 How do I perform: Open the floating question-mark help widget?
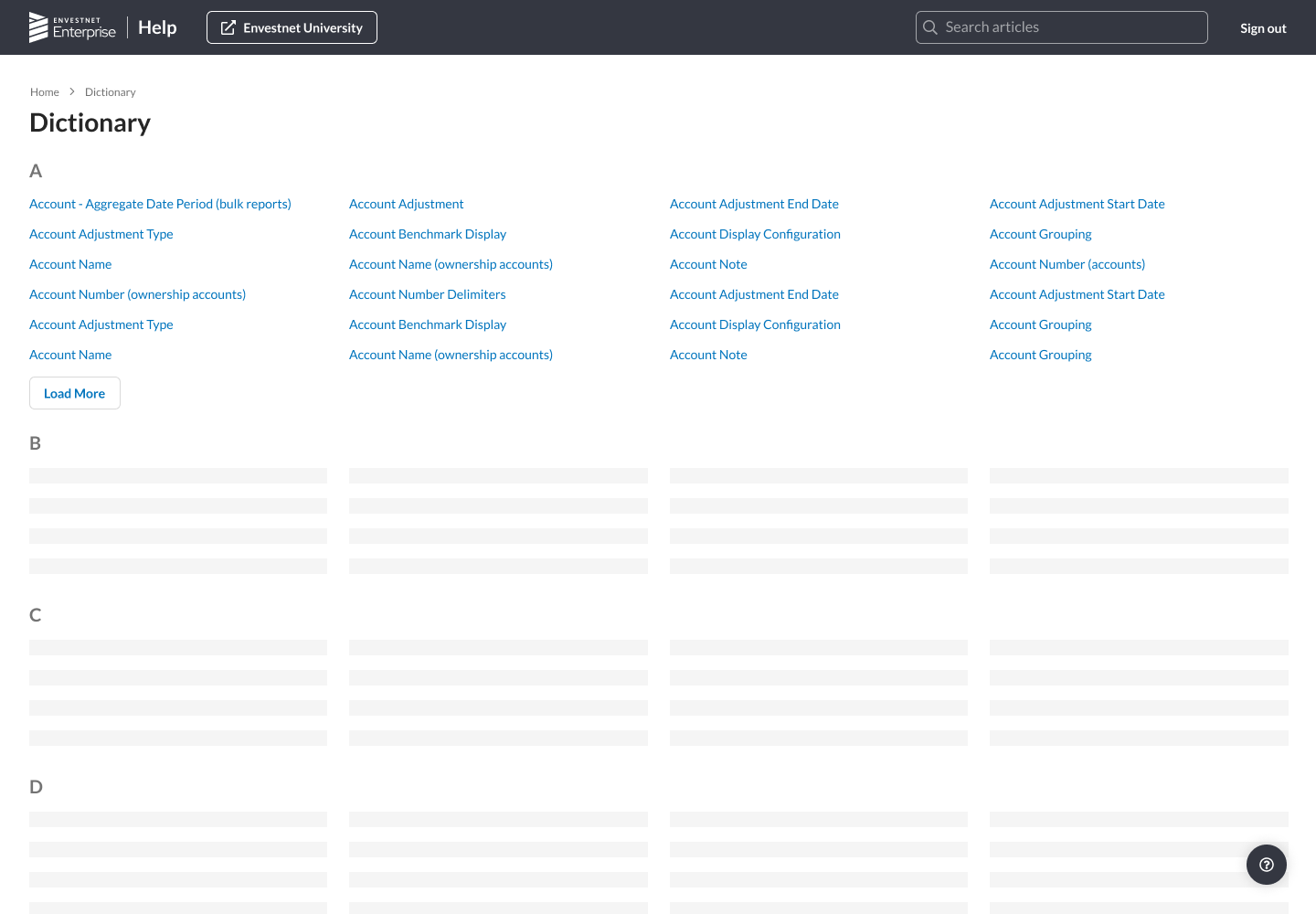1266,865
